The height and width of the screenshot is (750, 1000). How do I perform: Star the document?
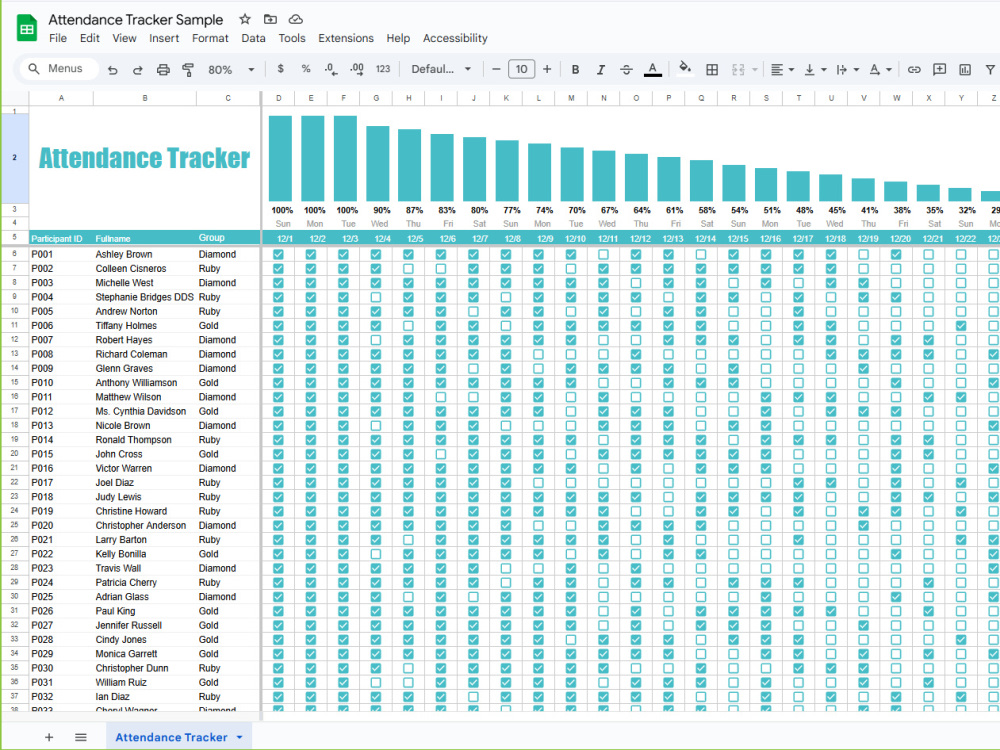[x=245, y=19]
